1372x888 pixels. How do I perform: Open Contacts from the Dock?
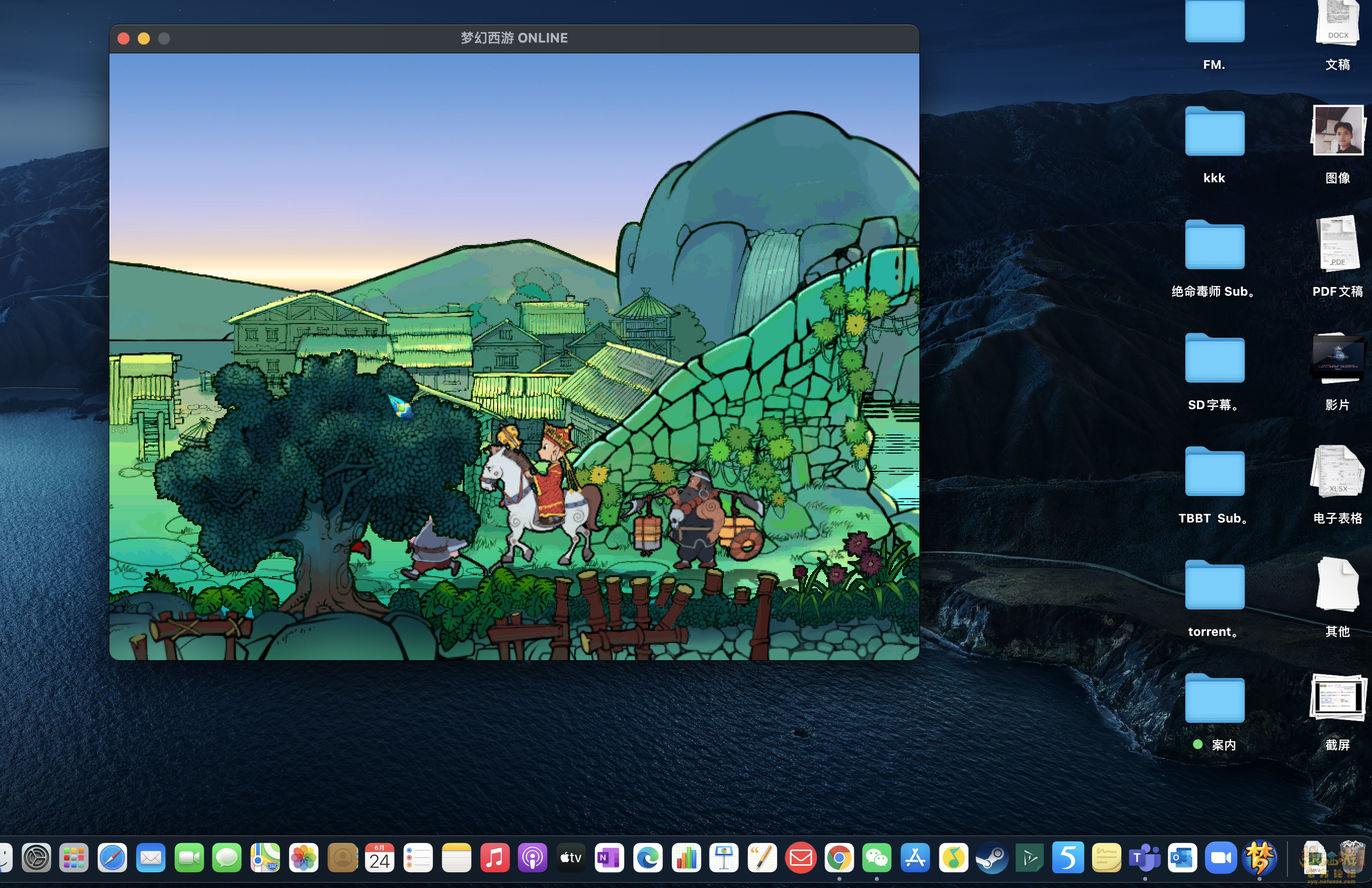342,858
